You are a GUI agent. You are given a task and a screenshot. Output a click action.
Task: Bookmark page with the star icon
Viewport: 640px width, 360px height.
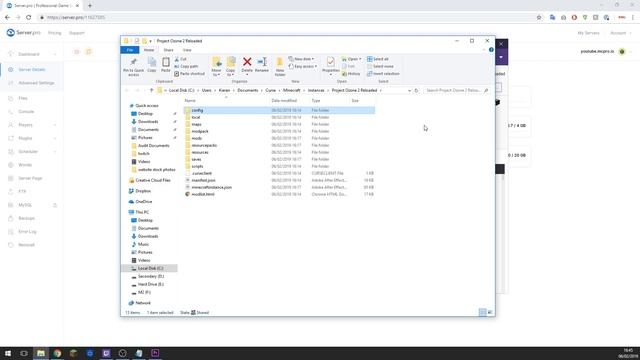pyautogui.click(x=539, y=18)
